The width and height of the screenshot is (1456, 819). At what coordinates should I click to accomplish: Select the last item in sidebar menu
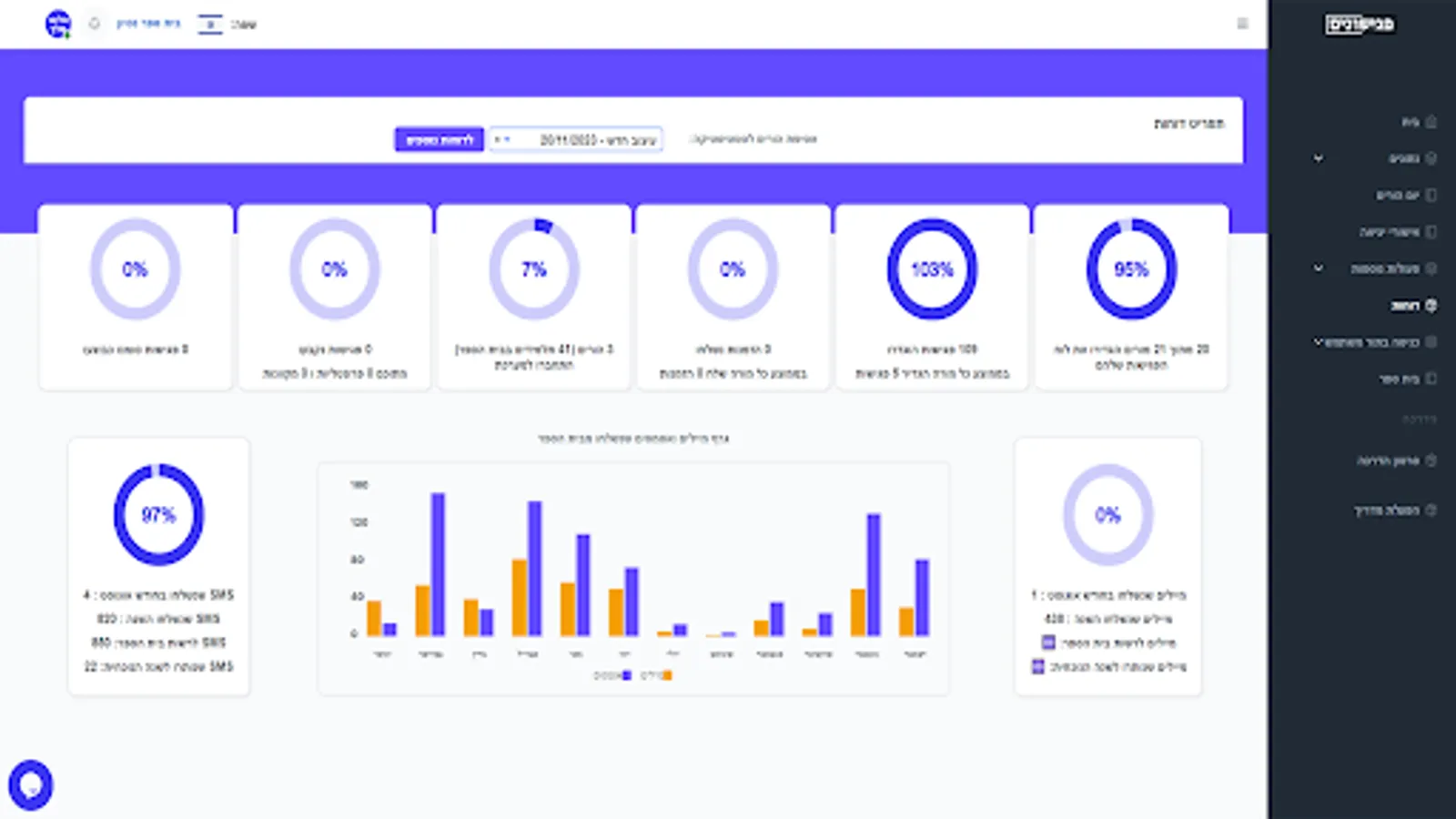pos(1394,510)
